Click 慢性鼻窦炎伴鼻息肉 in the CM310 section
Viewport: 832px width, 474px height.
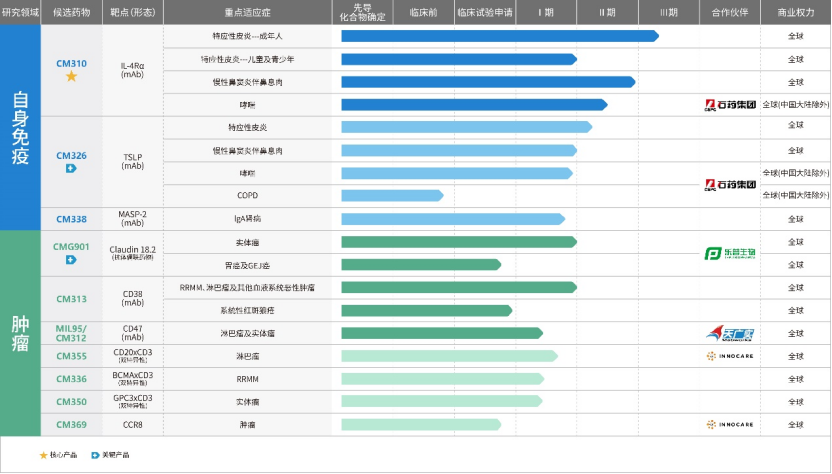(248, 82)
